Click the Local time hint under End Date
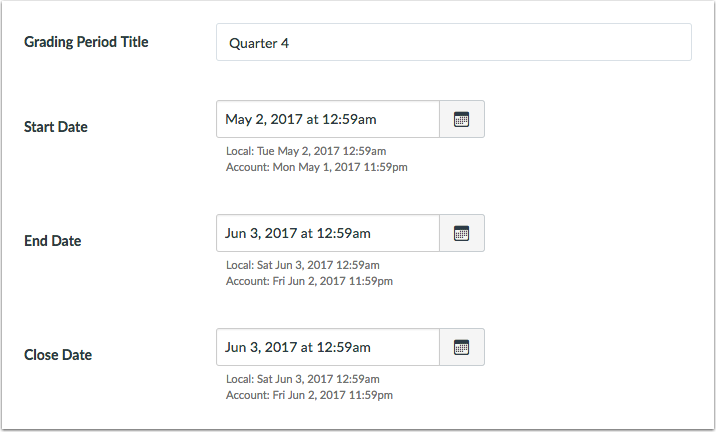Screen dimensions: 716x432 [302, 265]
